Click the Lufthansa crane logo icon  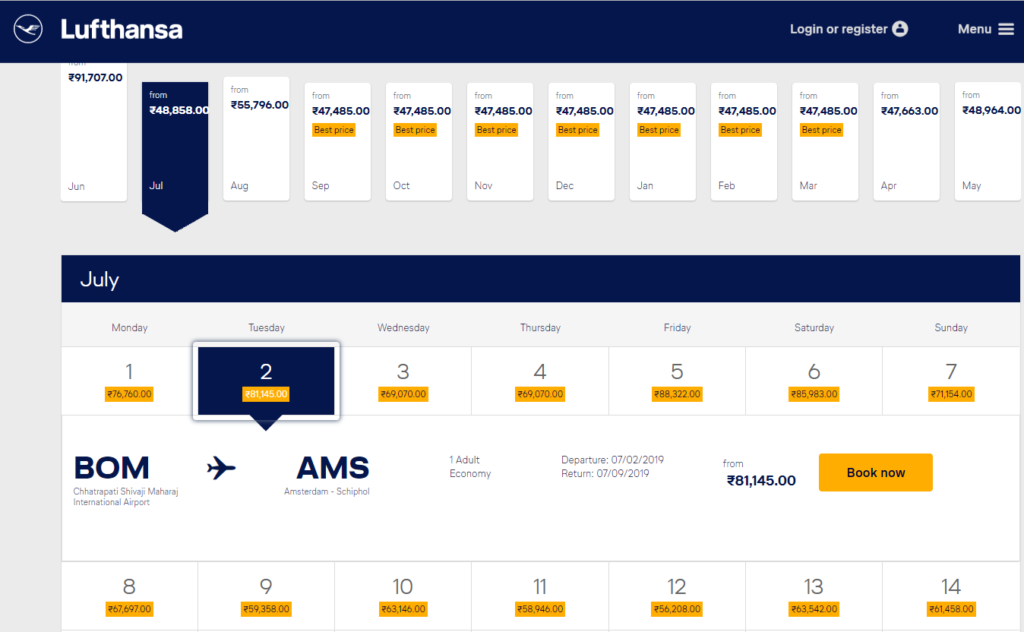[28, 29]
